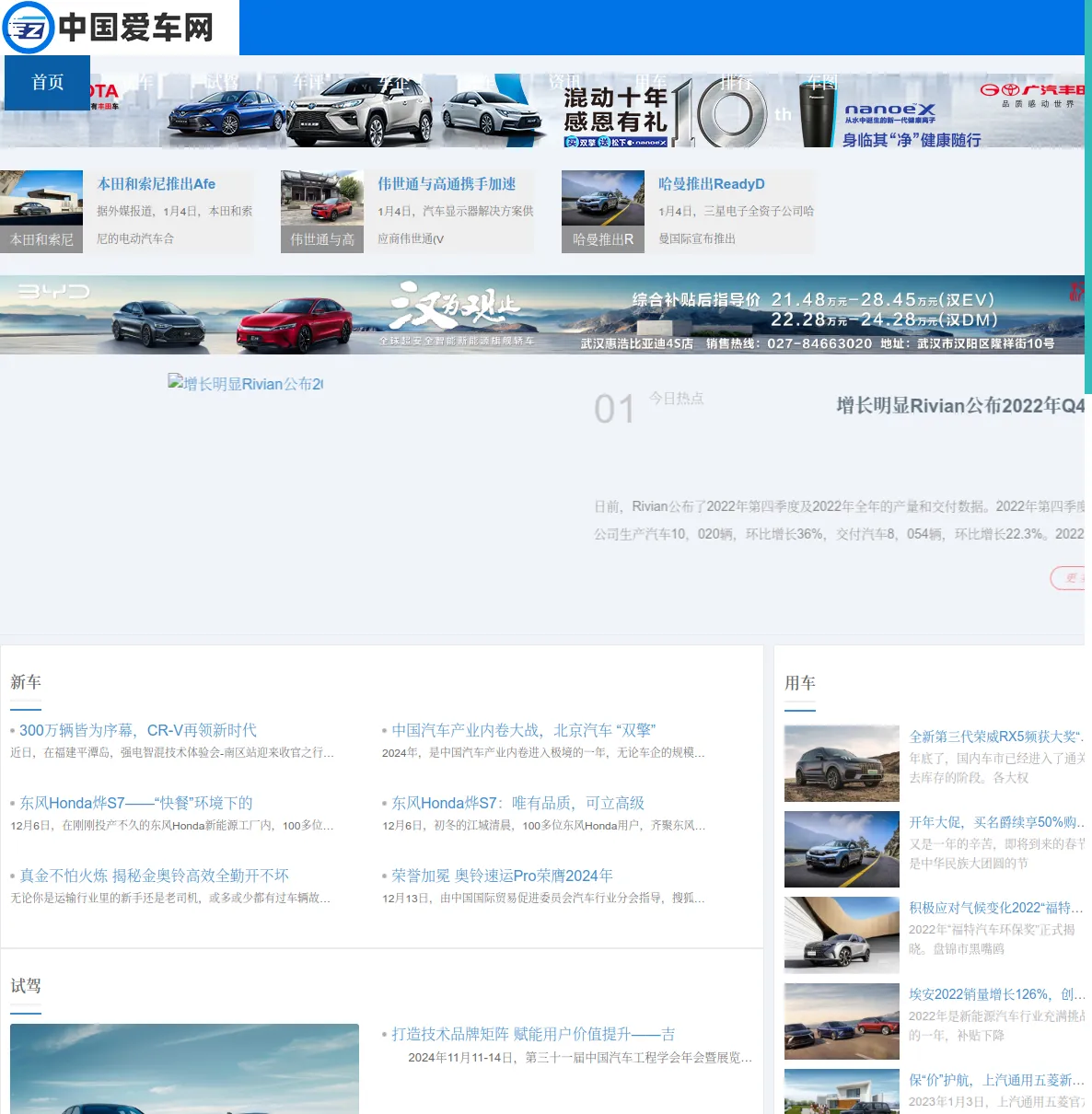Open article 埃安2022销量增长126%，创
This screenshot has height=1114, width=1092.
(x=996, y=994)
